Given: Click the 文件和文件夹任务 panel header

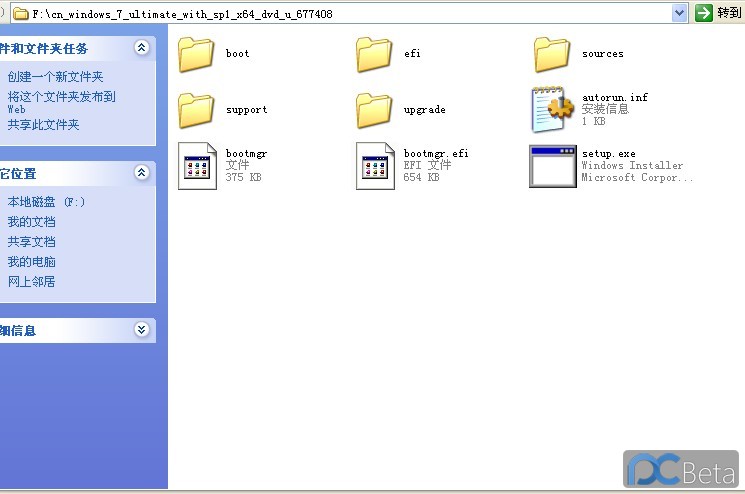Looking at the screenshot, I should [x=77, y=48].
